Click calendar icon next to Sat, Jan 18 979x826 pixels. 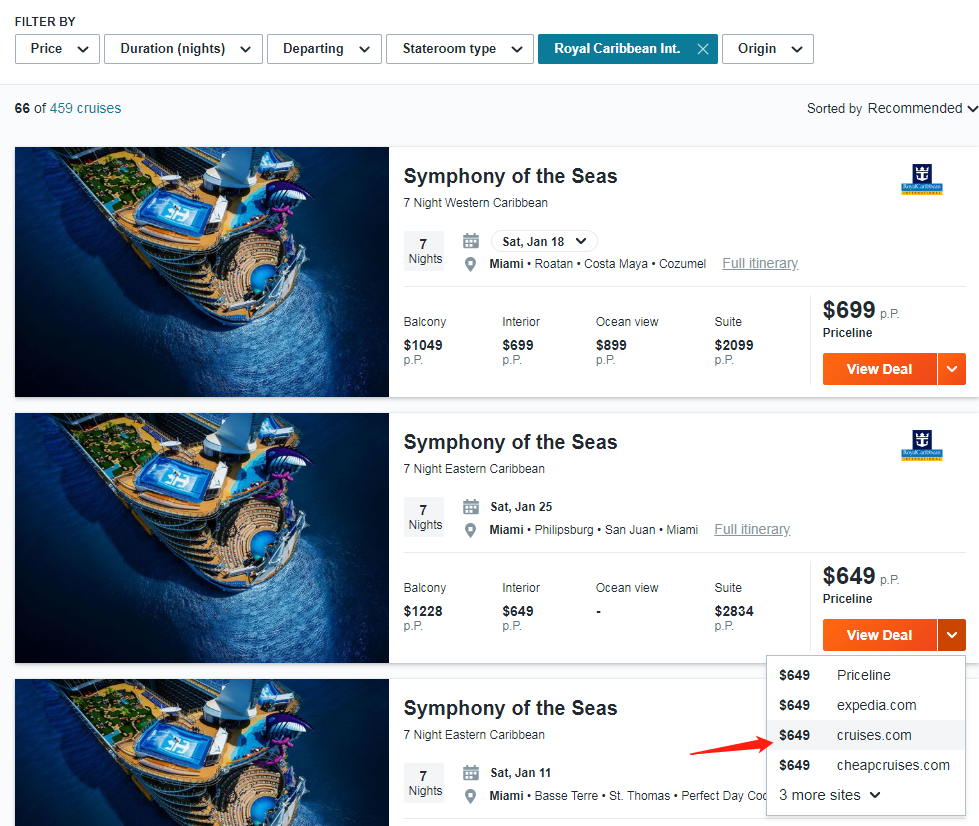pyautogui.click(x=471, y=241)
